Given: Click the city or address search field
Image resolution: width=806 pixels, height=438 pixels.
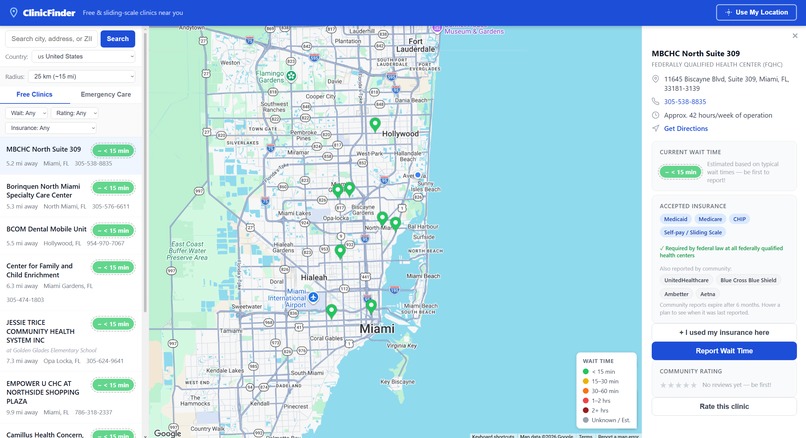Looking at the screenshot, I should point(51,39).
